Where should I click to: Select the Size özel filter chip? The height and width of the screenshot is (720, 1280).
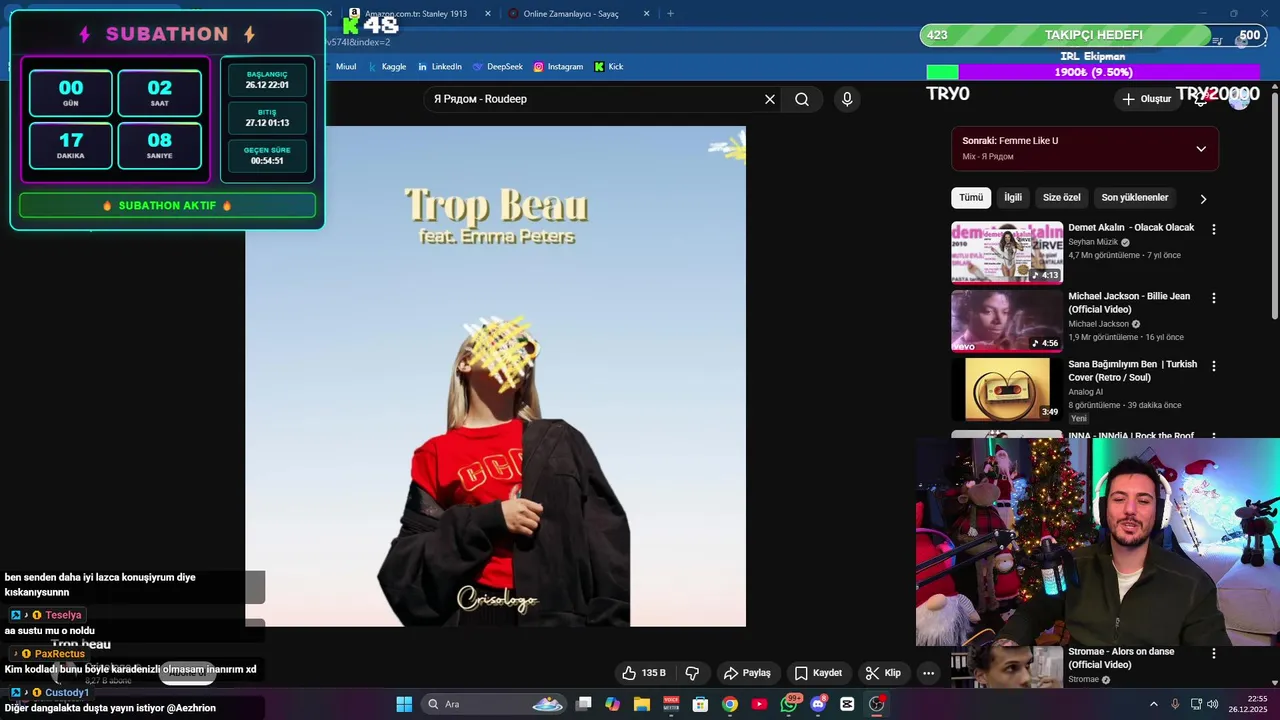(1061, 198)
